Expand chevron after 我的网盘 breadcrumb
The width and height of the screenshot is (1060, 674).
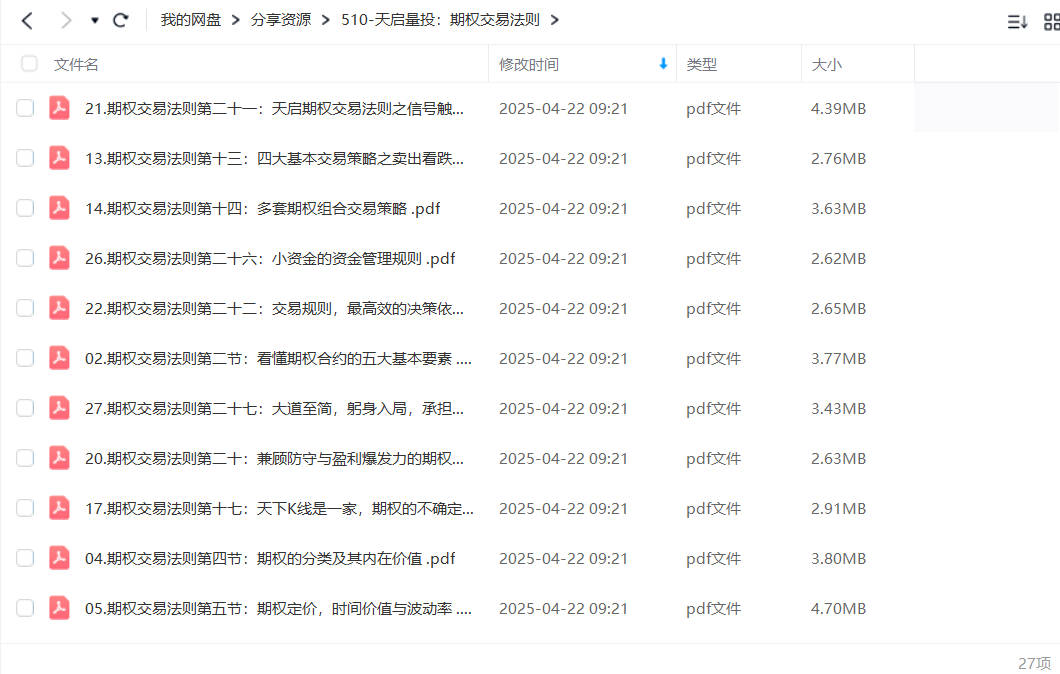tap(235, 20)
